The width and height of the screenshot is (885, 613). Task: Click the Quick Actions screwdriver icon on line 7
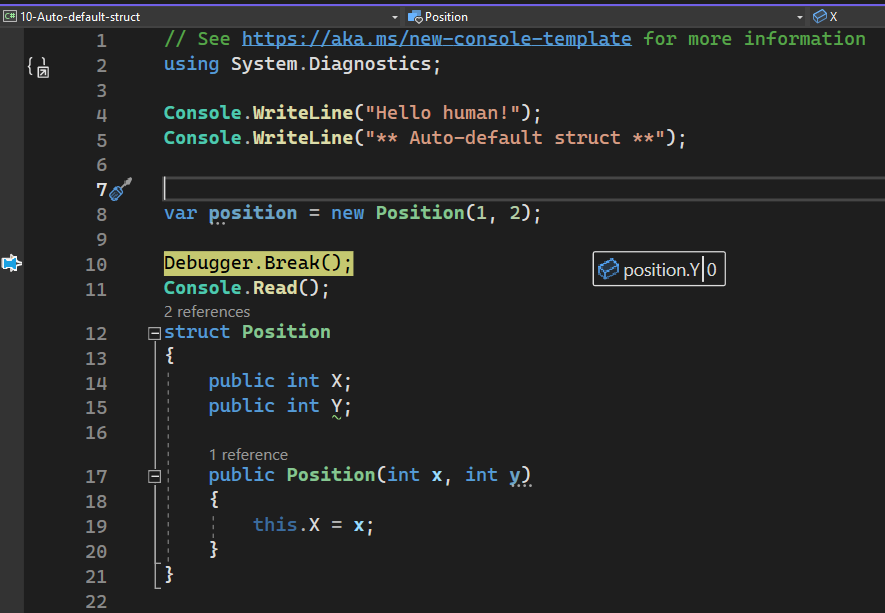coord(119,187)
